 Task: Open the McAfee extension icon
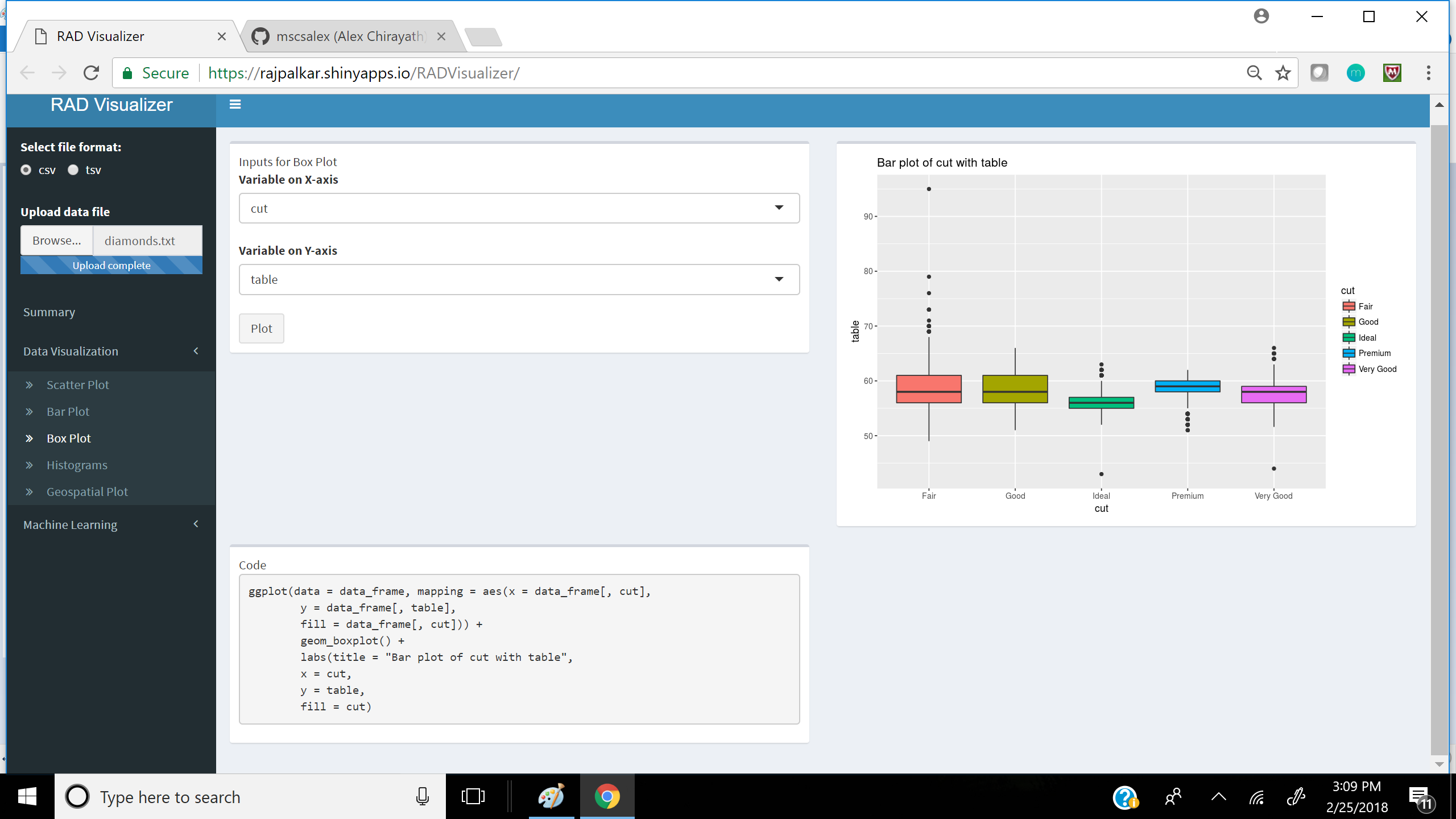(x=1392, y=73)
